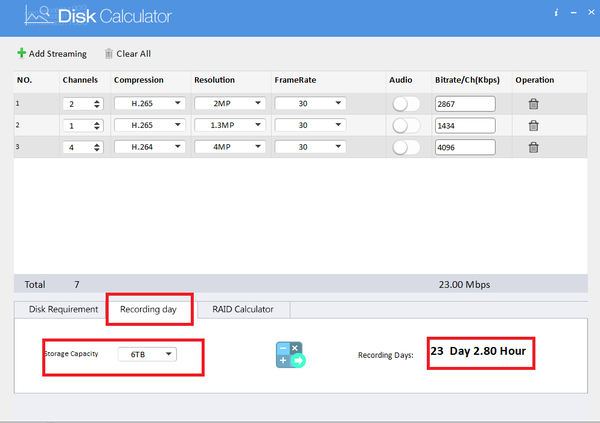Toggle audio switch for row 2

pos(406,126)
